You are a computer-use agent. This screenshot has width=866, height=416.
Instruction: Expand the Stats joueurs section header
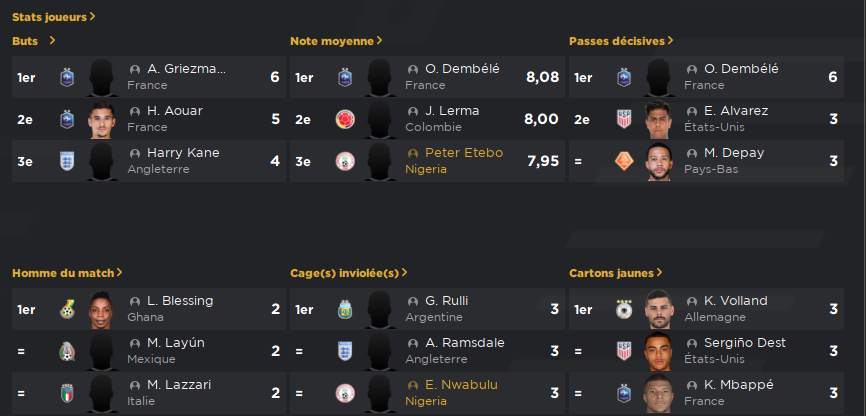click(x=54, y=17)
